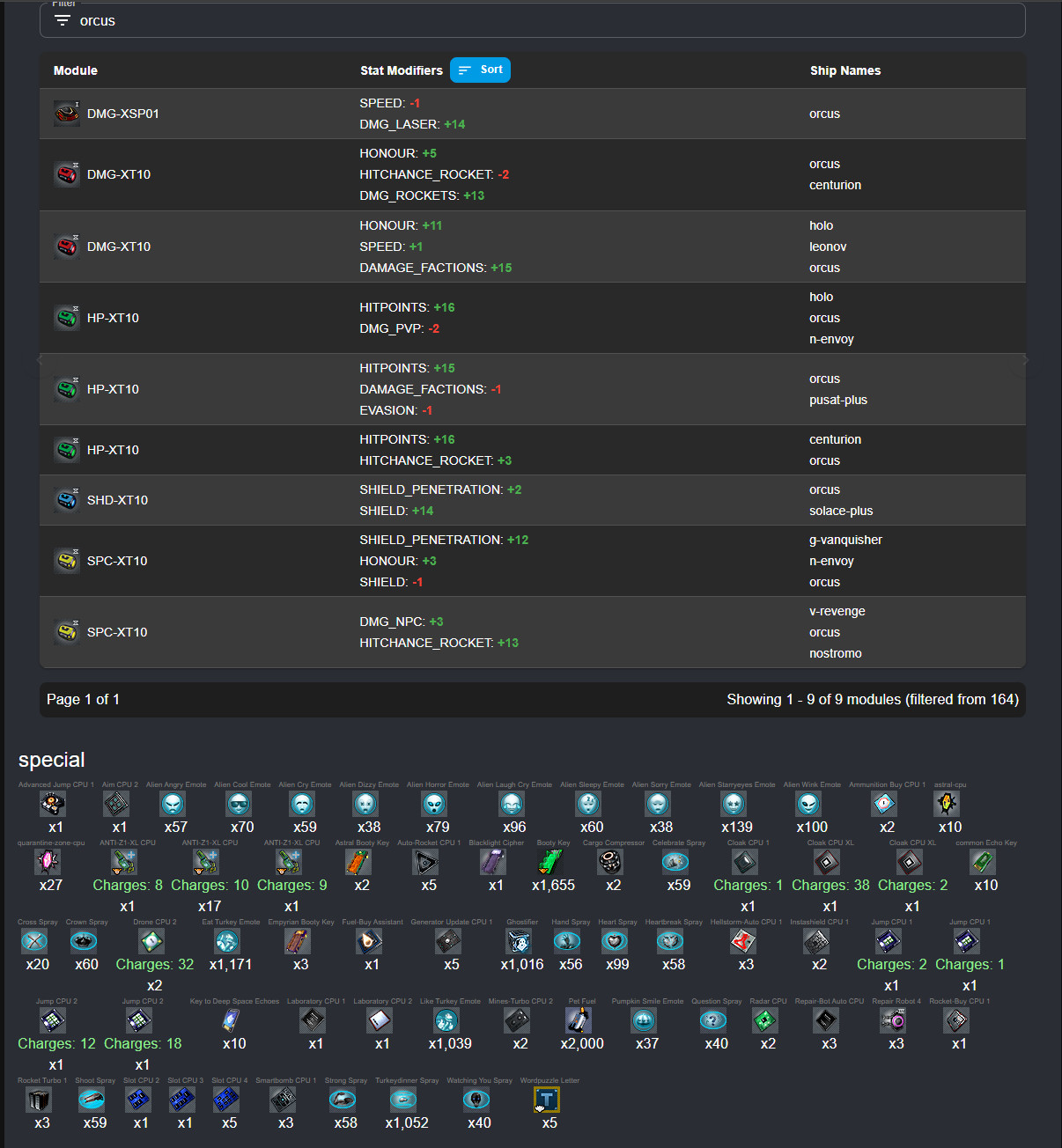This screenshot has height=1148, width=1062.
Task: Click the Pet Fuel icon
Action: point(579,1020)
